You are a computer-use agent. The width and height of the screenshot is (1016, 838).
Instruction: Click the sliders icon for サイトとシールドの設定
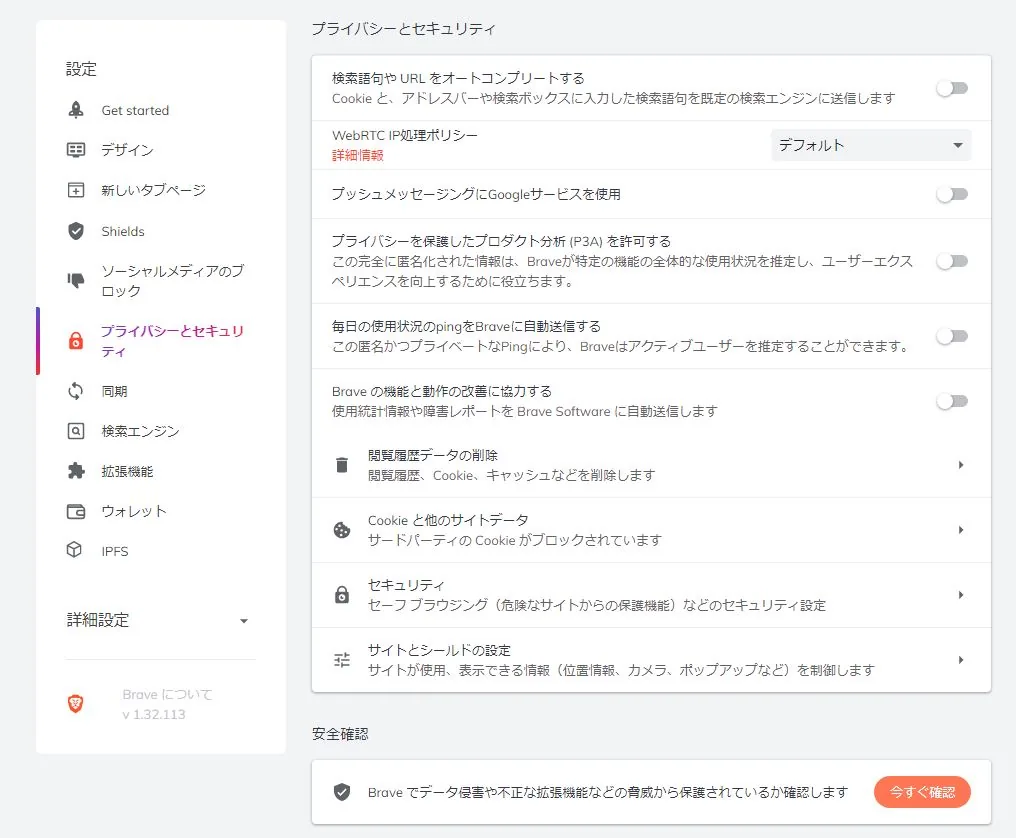click(x=341, y=659)
